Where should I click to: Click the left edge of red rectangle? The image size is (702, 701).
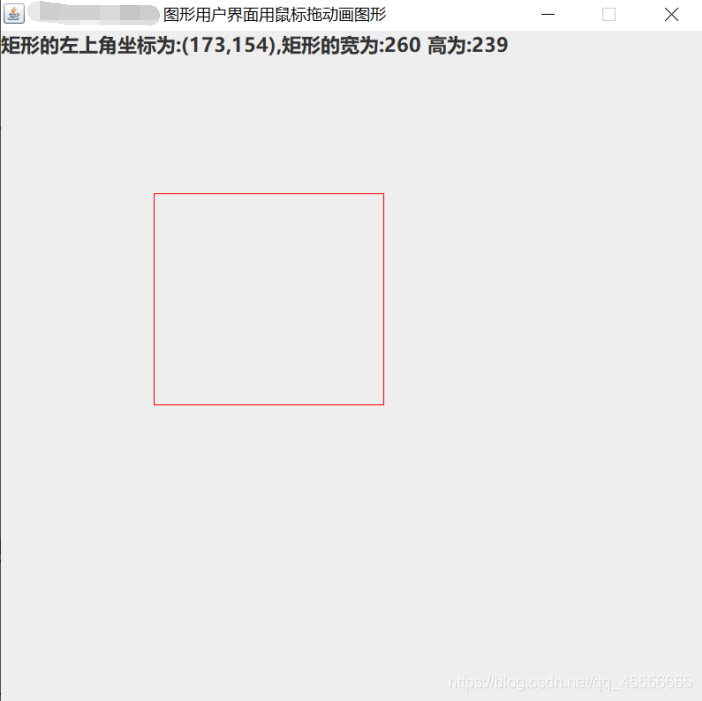[x=154, y=299]
